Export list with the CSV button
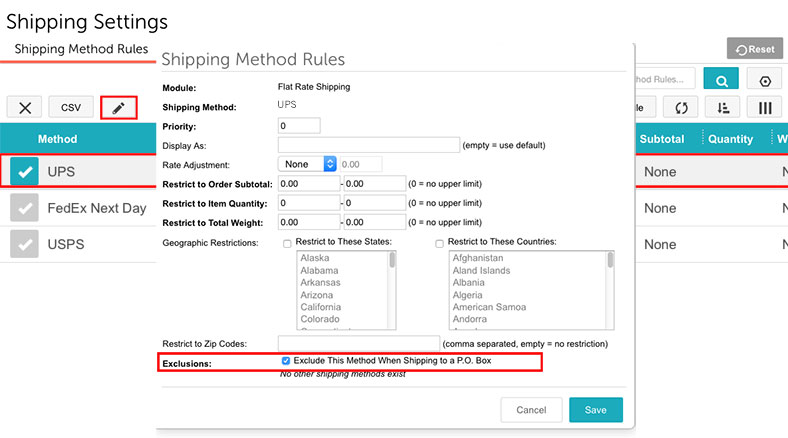This screenshot has width=788, height=438. (71, 107)
